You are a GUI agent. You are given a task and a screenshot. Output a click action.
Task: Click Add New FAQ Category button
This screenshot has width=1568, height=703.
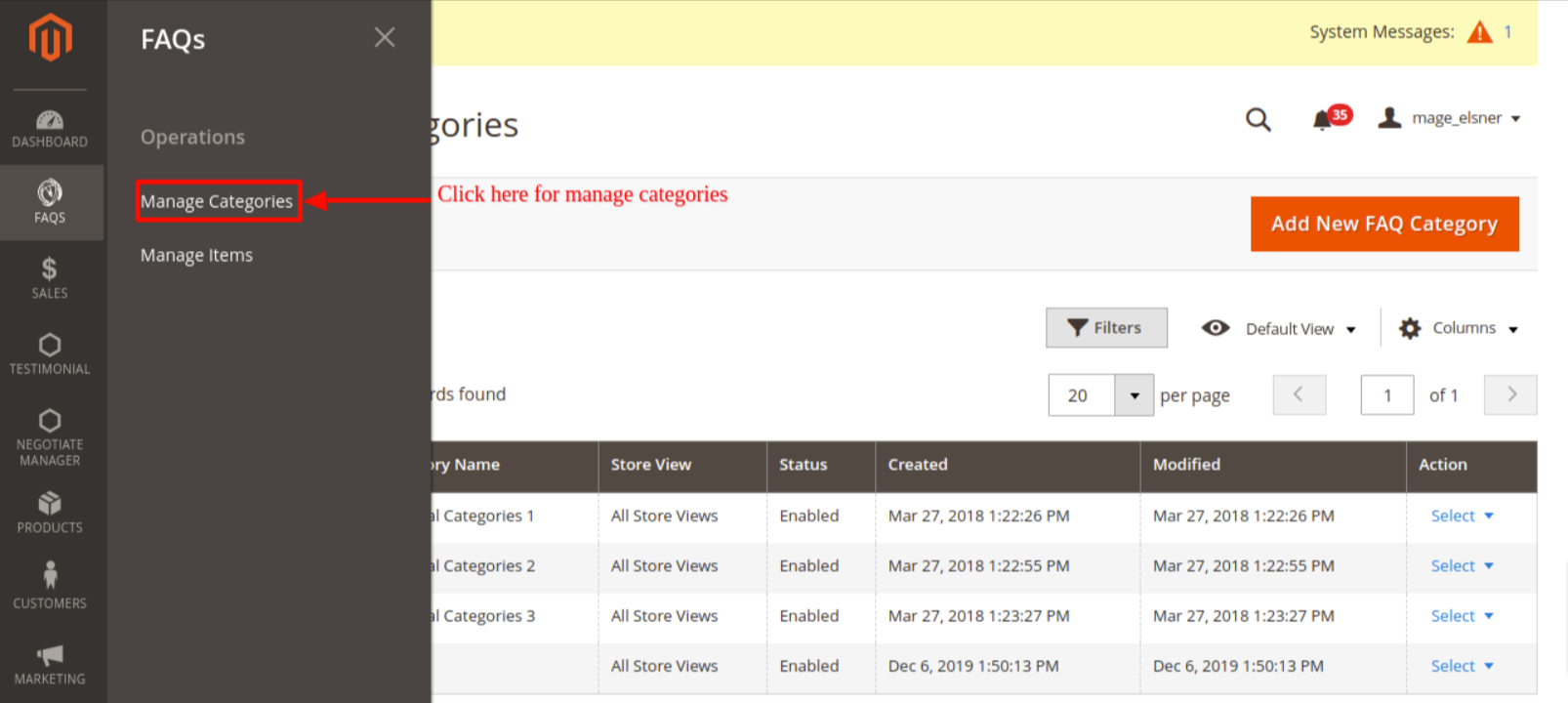1383,224
